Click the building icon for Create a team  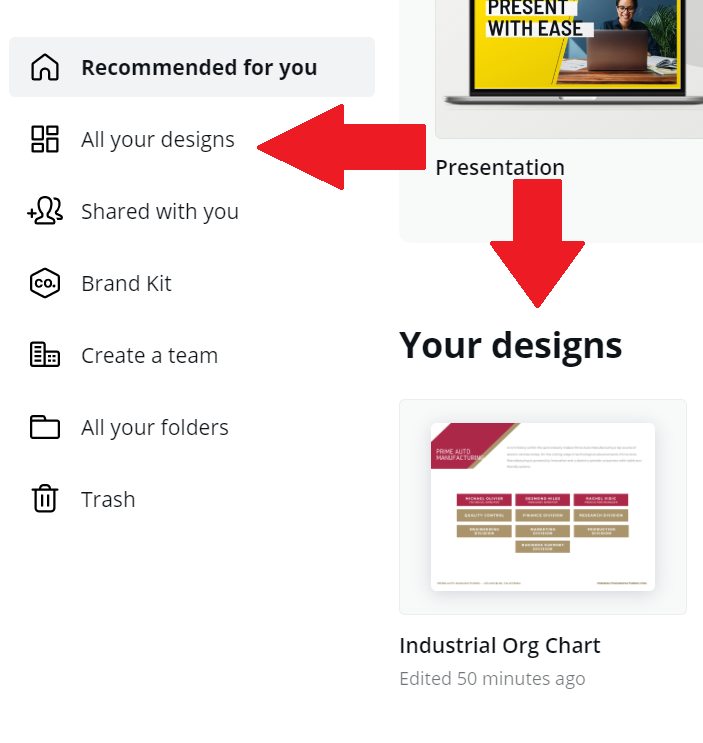coord(45,355)
